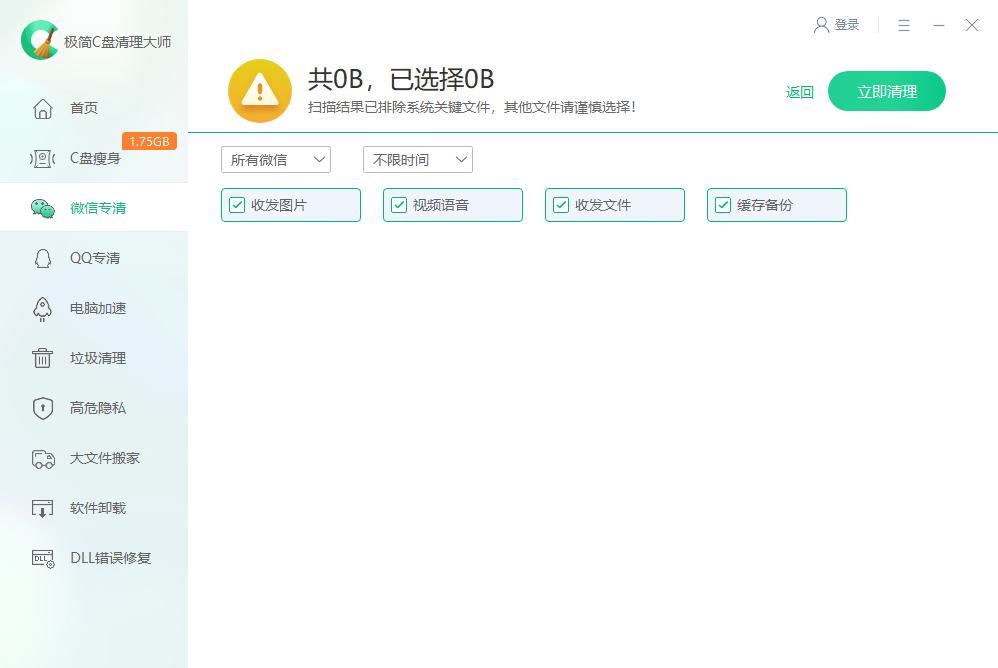Expand the 不限时间 time filter dropdown

pos(417,159)
